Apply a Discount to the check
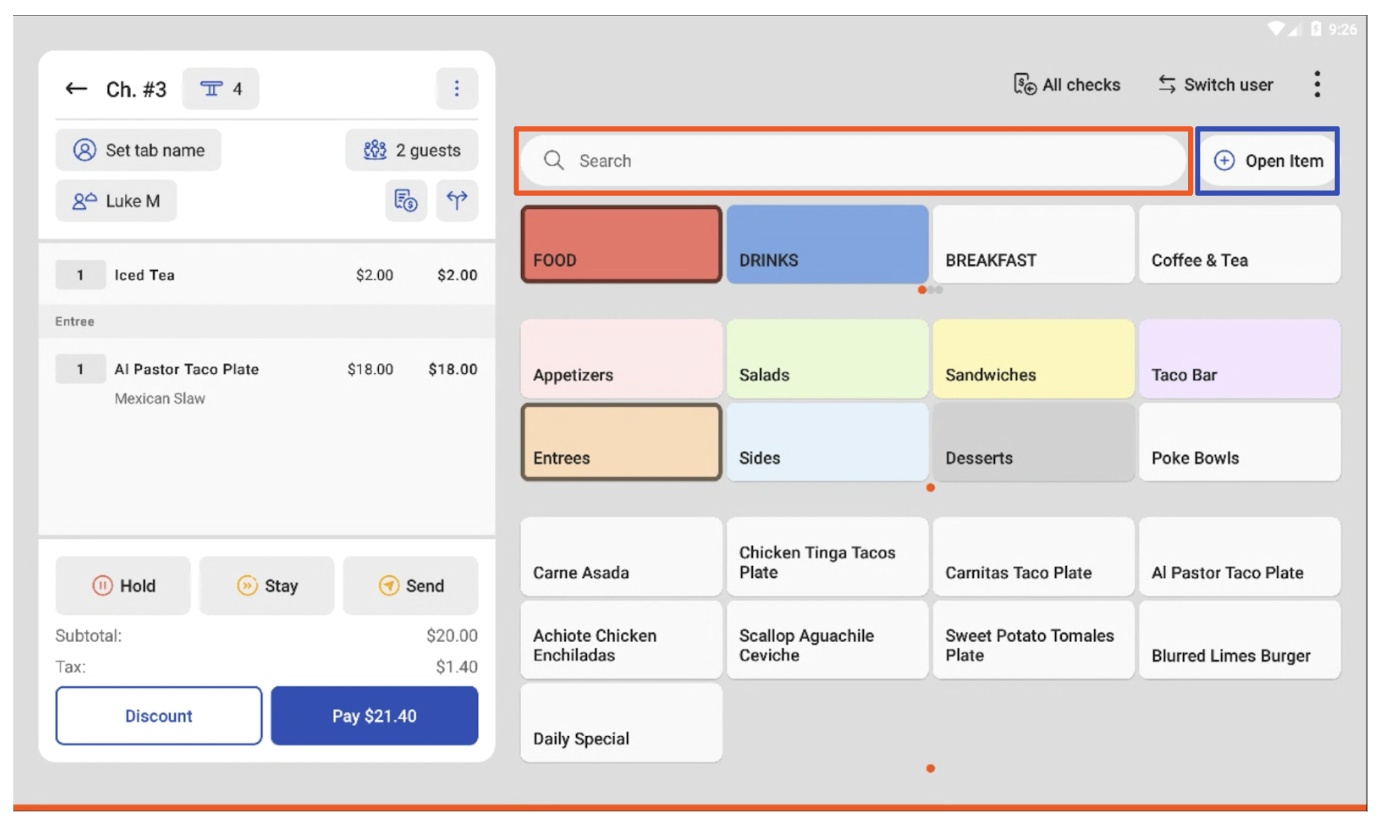This screenshot has width=1382, height=820. click(x=158, y=715)
